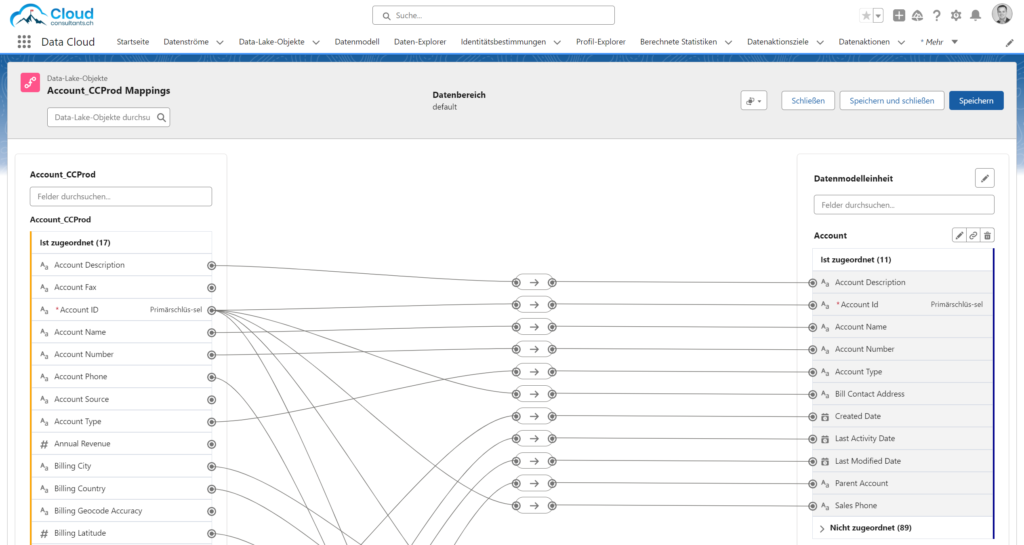Click the navigation bar edit pencil icon
This screenshot has height=545, width=1024.
[1009, 42]
